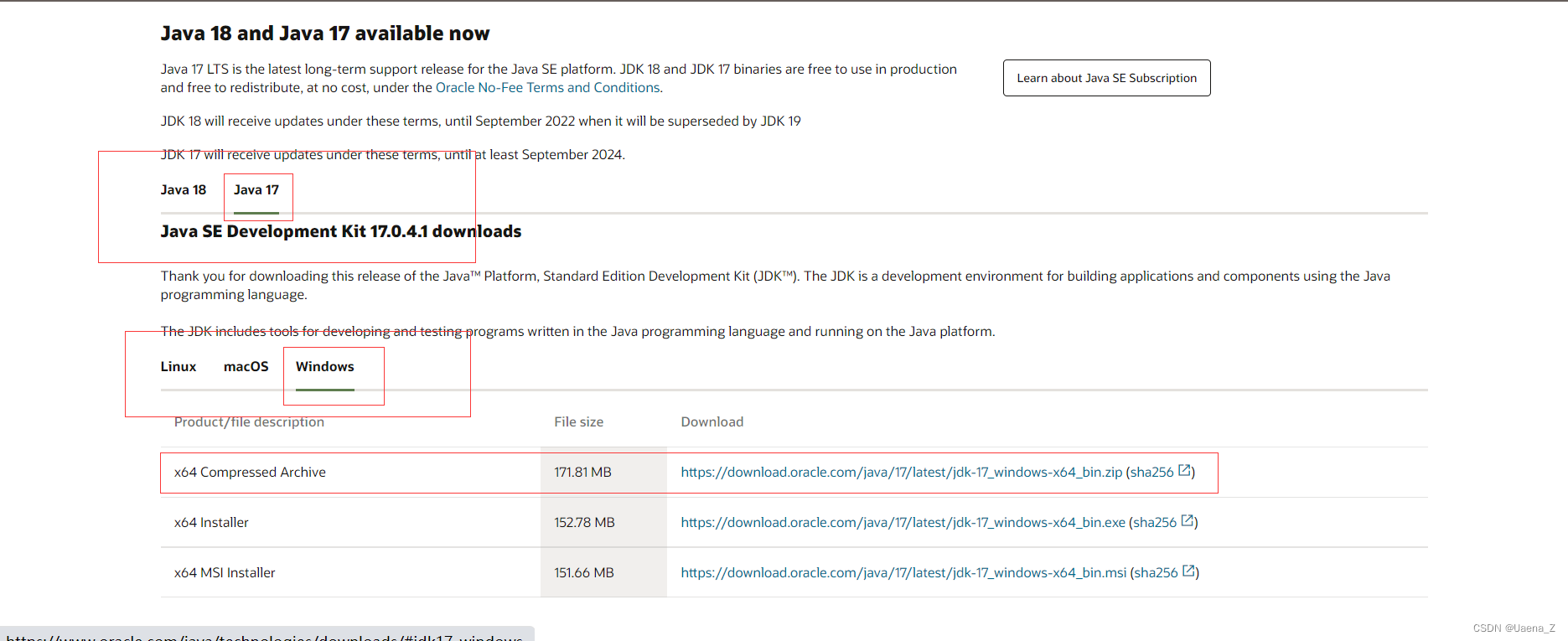Download the jdk-17 windows-x64 exe installer link

tap(903, 523)
